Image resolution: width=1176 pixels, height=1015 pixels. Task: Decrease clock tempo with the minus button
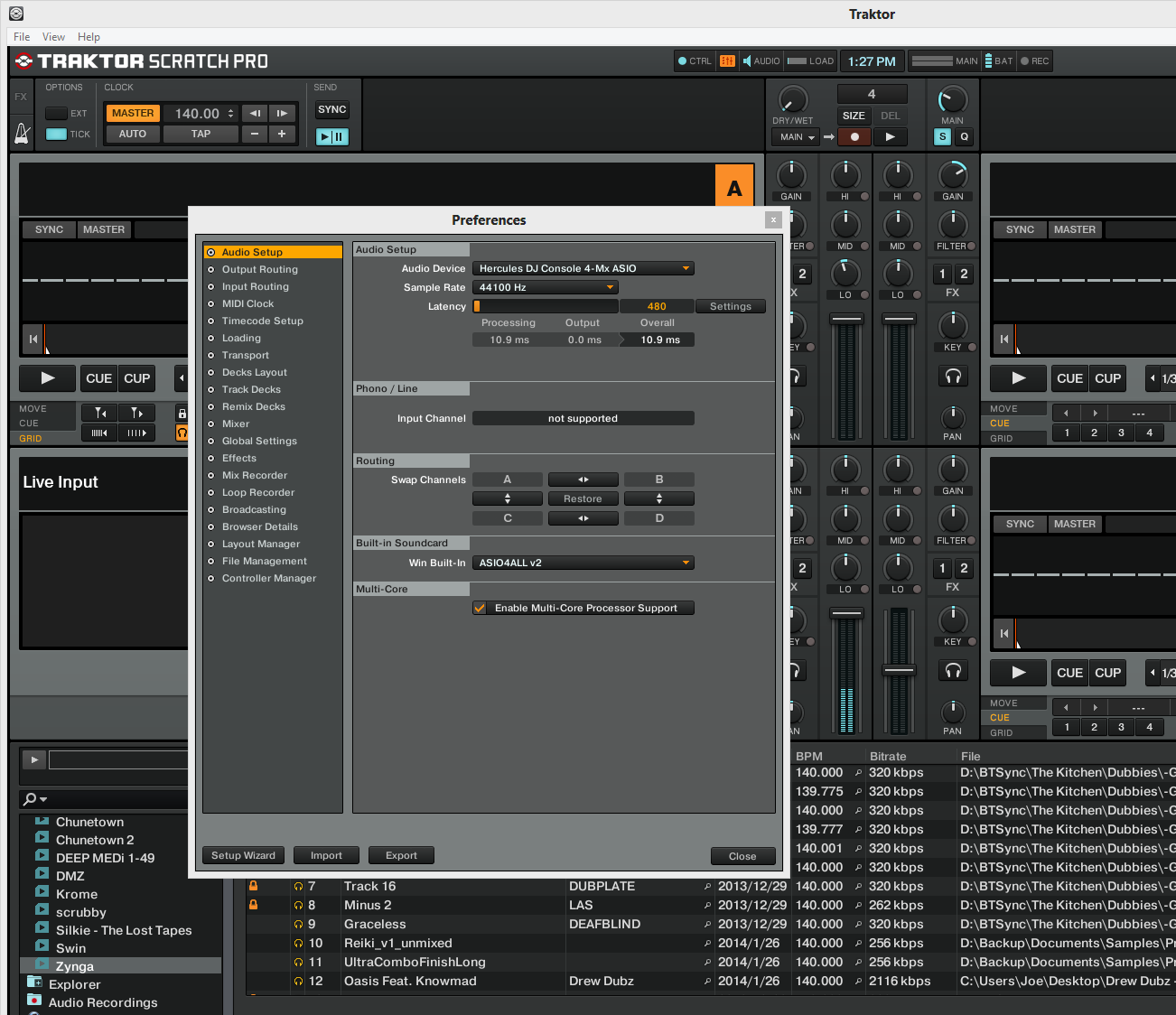255,134
